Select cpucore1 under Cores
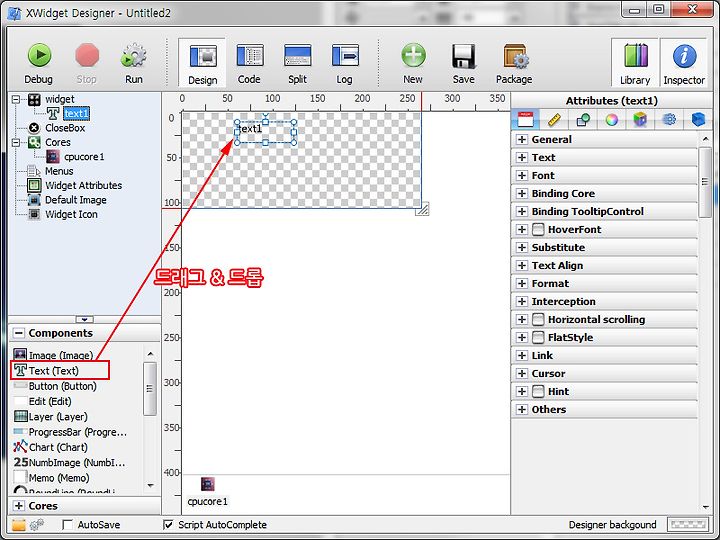The height and width of the screenshot is (540, 720). [84, 157]
